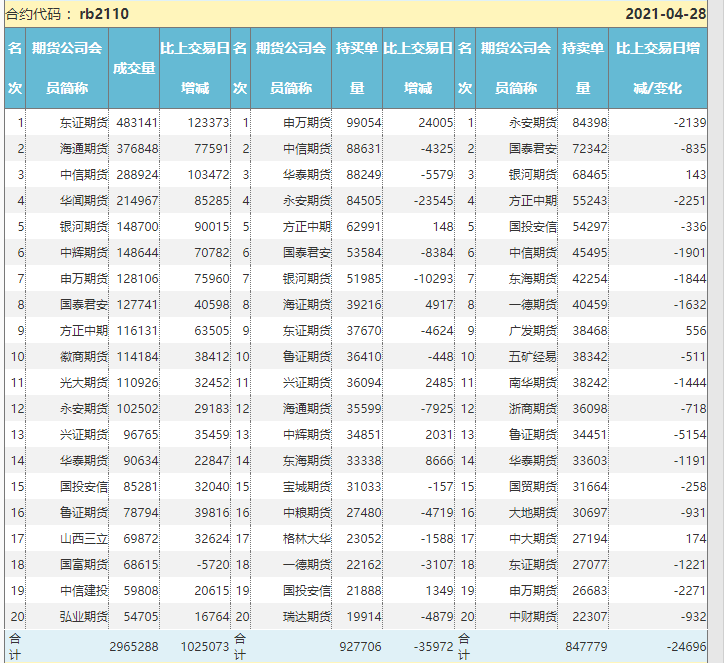Click volume value 288924
This screenshot has width=728, height=663.
(x=137, y=175)
